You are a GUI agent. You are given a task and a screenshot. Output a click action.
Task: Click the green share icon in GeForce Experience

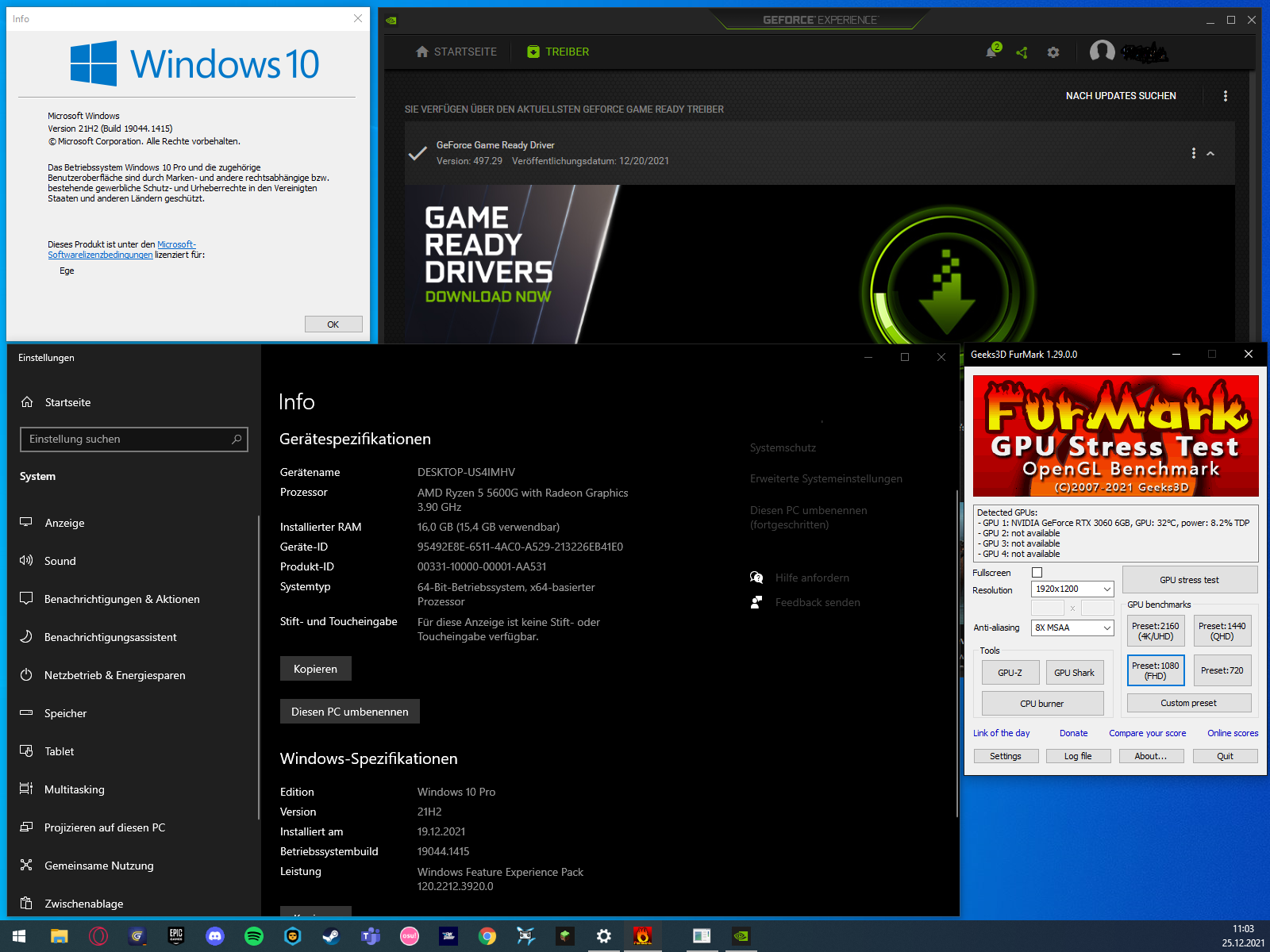pyautogui.click(x=1022, y=52)
